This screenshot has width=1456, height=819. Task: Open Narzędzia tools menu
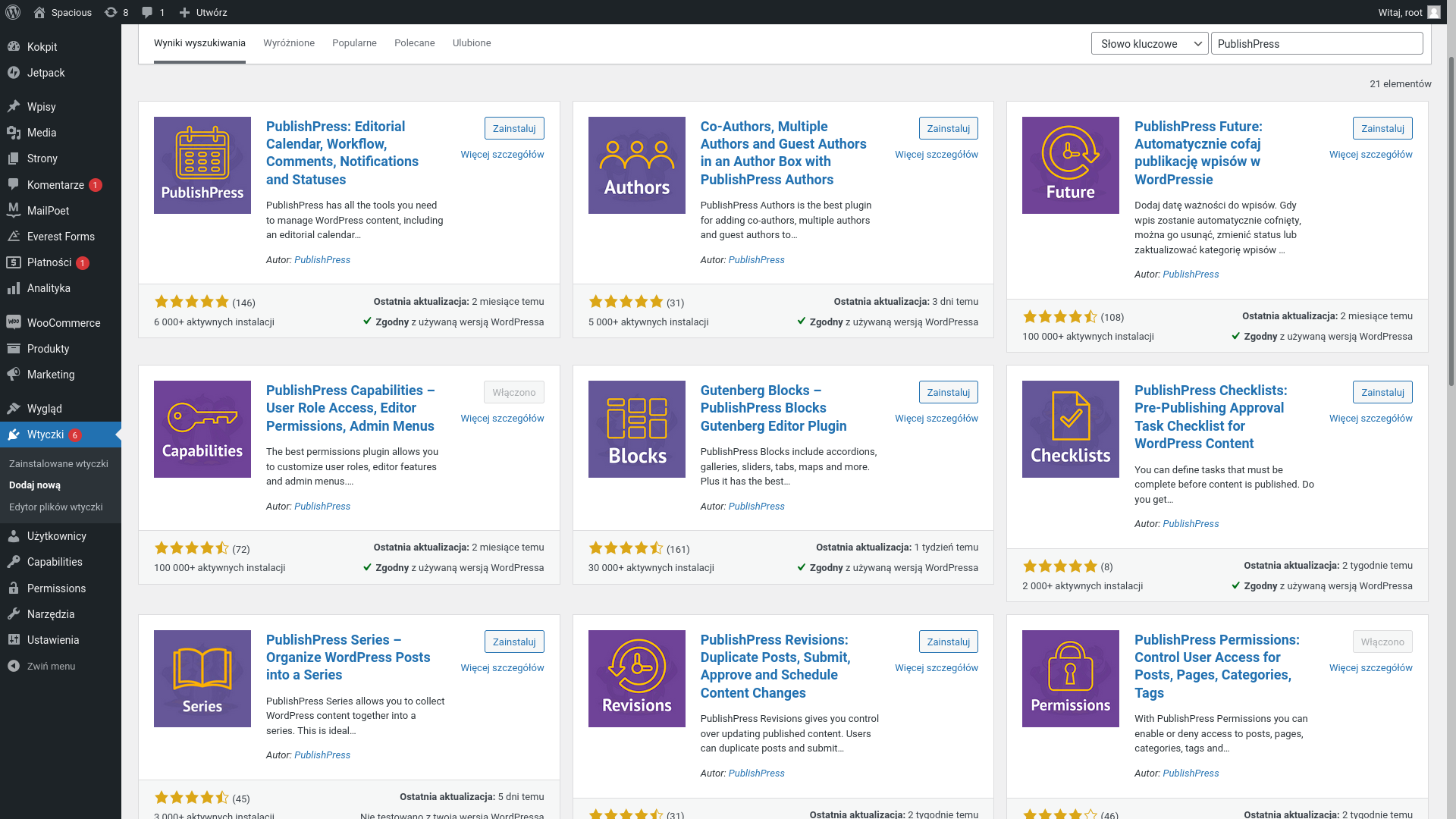pyautogui.click(x=61, y=614)
